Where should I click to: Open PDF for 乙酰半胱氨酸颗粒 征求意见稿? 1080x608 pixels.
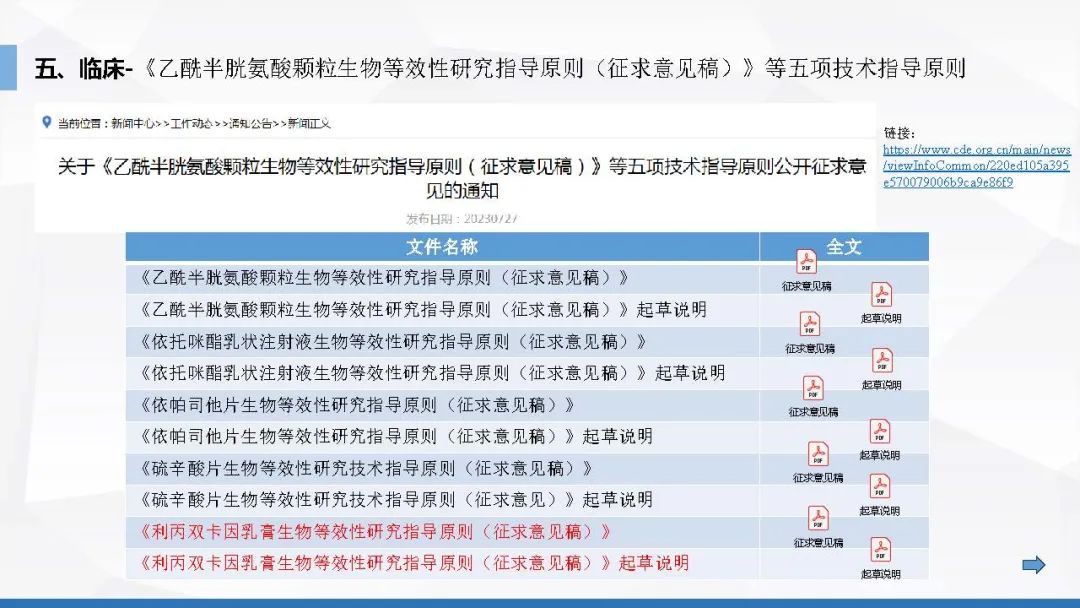coord(806,263)
